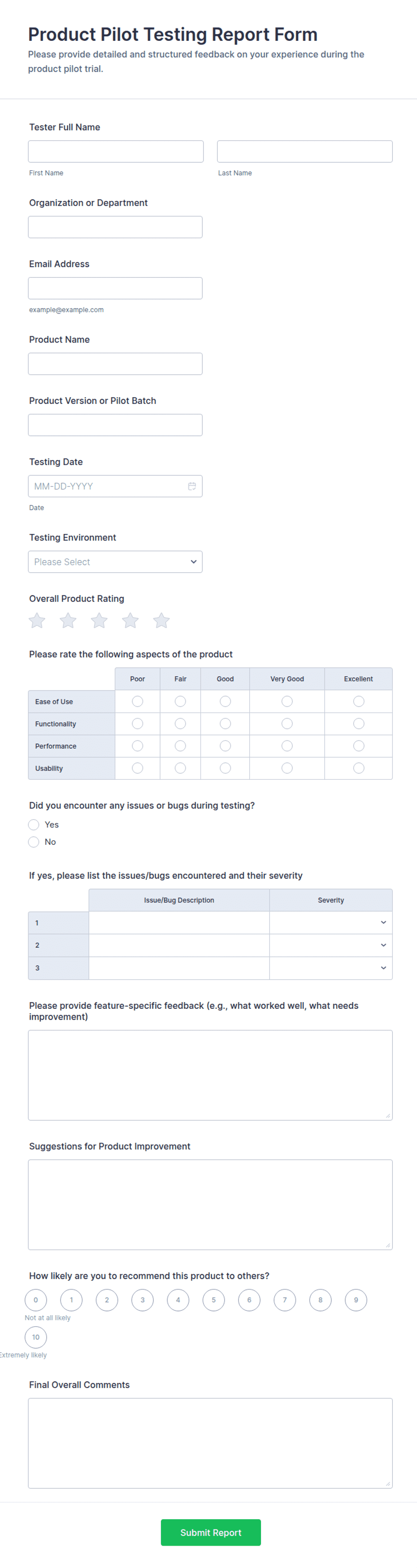
Task: Mark Ease of Use as Good
Action: (225, 701)
